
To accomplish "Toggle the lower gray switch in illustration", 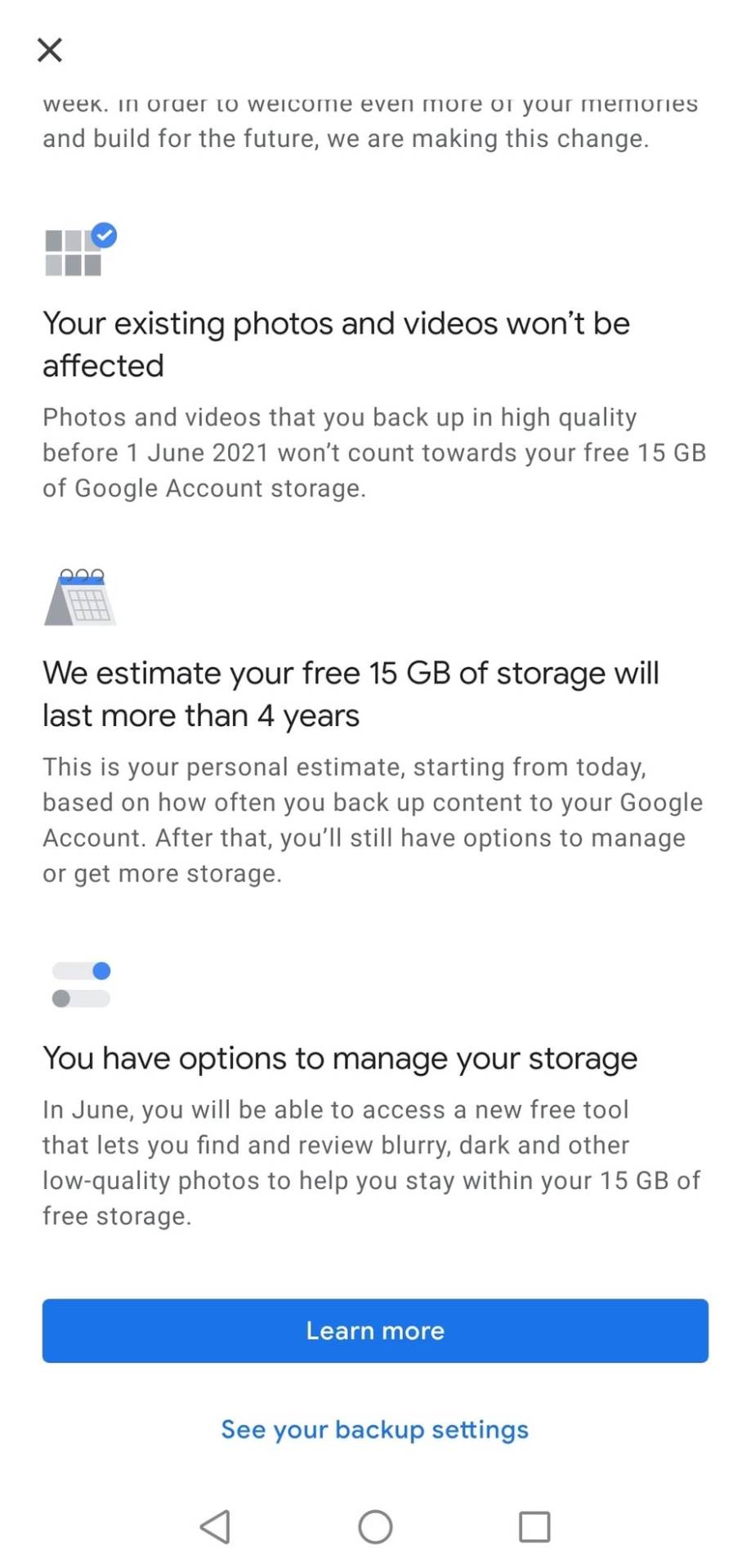I will pos(61,998).
